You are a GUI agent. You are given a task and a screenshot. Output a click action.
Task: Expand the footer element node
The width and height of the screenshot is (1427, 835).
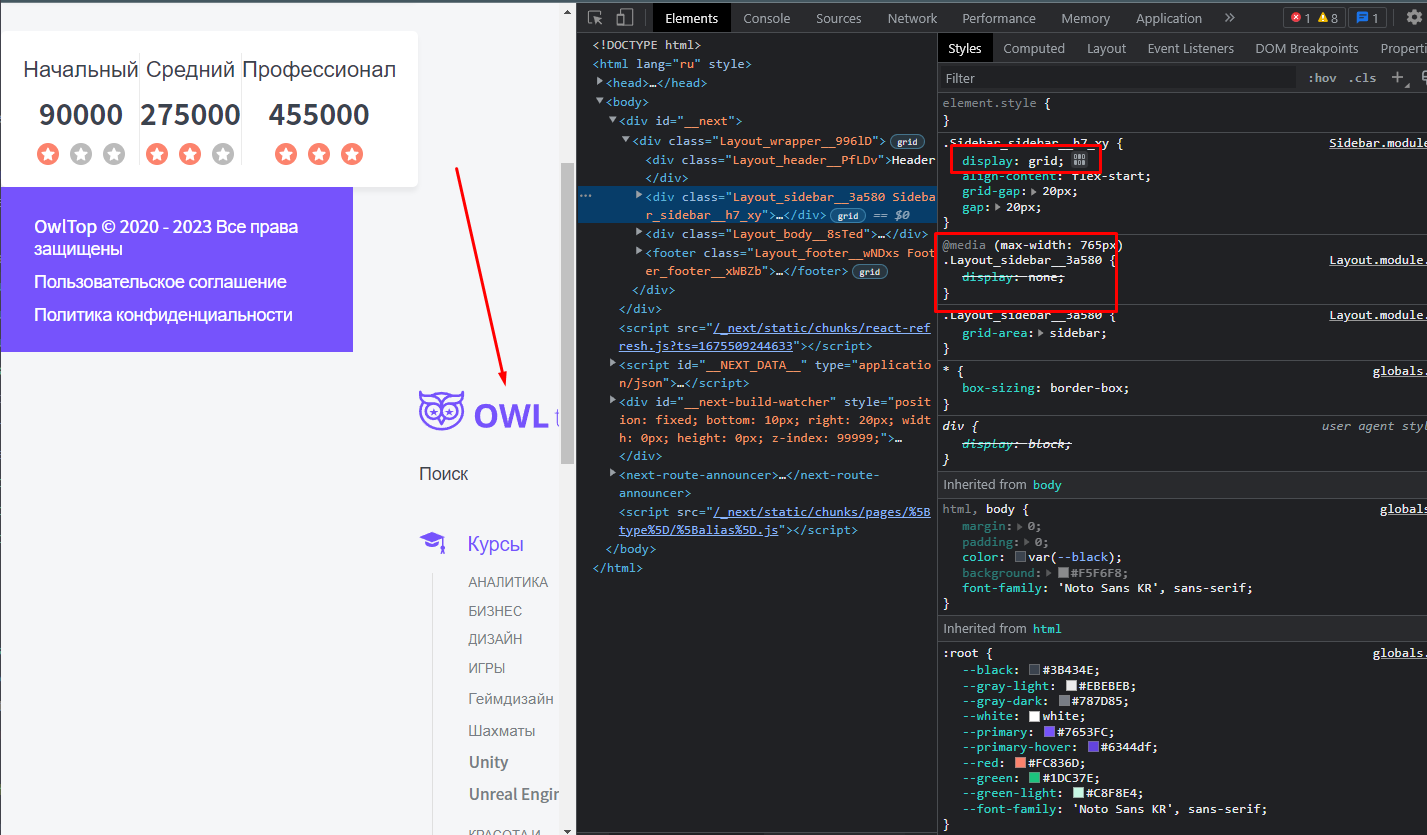pos(639,253)
